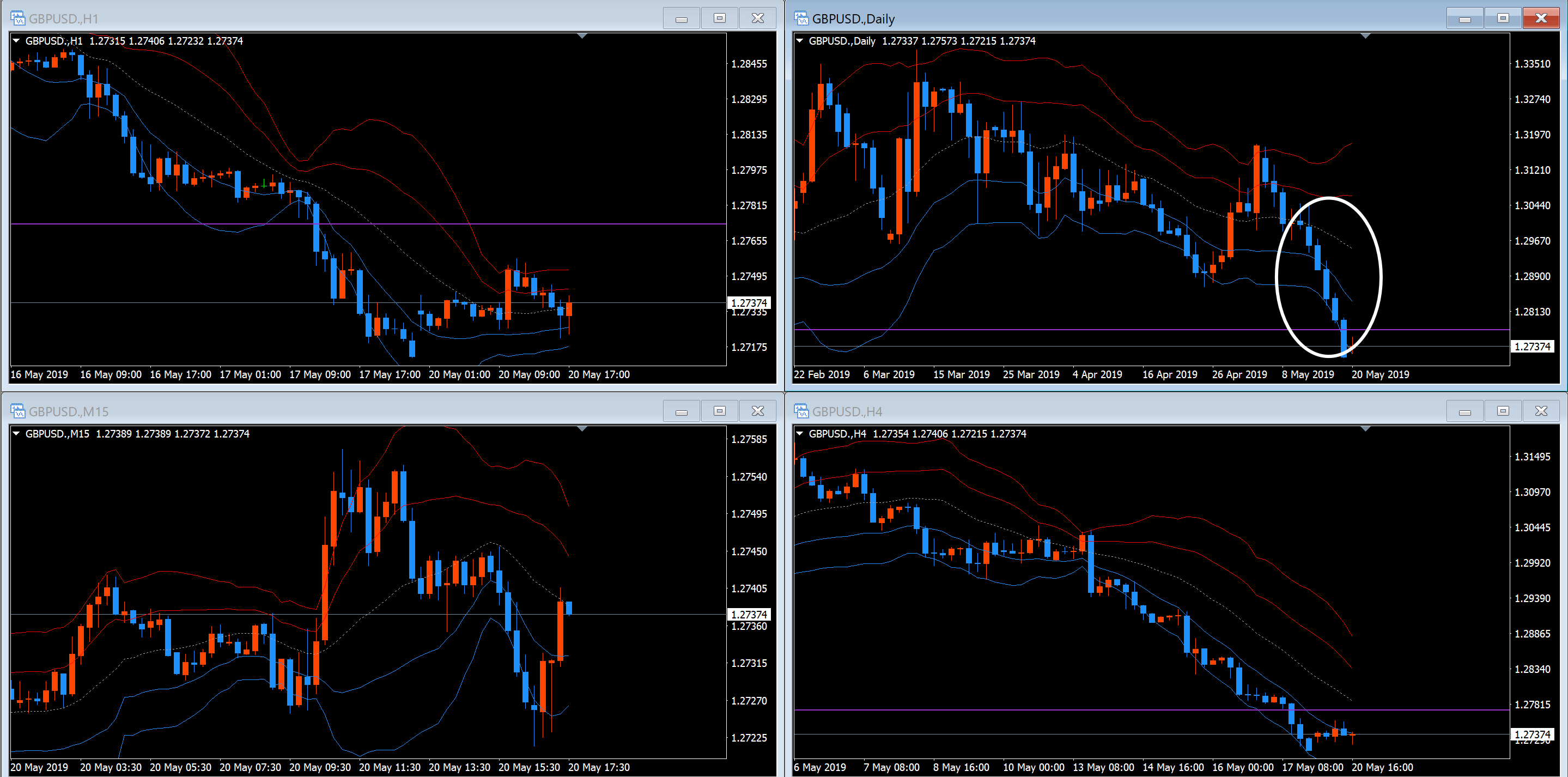Maximize the GBPUSD,H4 chart window
This screenshot has width=1568, height=777.
pyautogui.click(x=1503, y=411)
